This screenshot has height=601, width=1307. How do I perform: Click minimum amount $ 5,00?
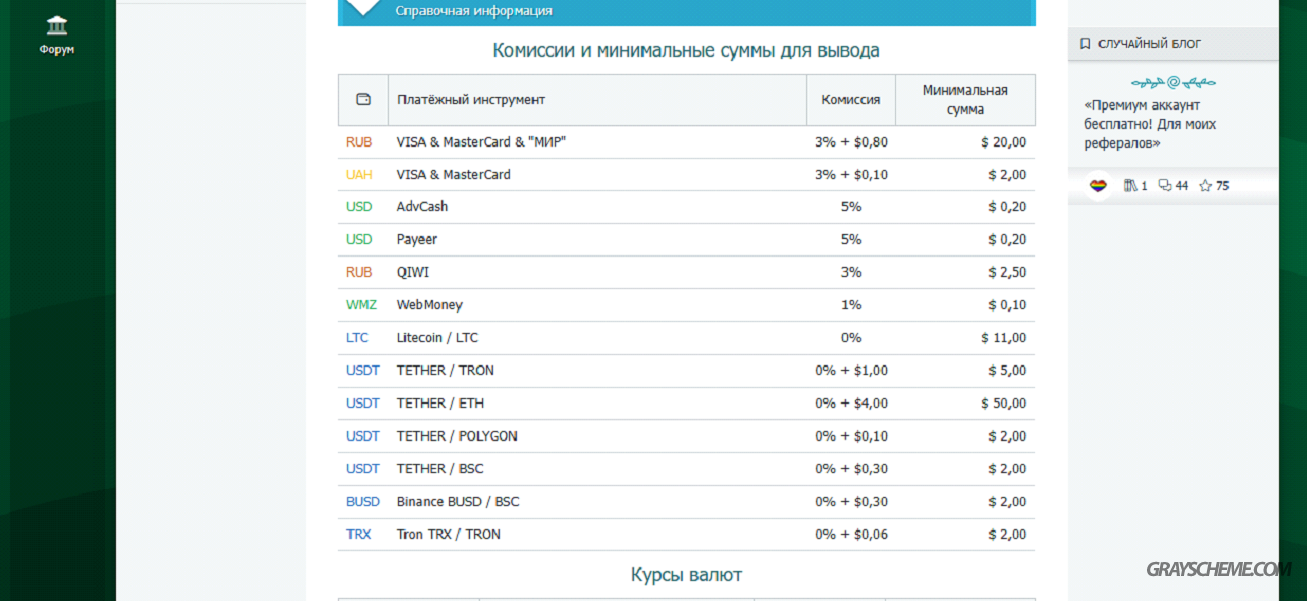(x=1007, y=371)
